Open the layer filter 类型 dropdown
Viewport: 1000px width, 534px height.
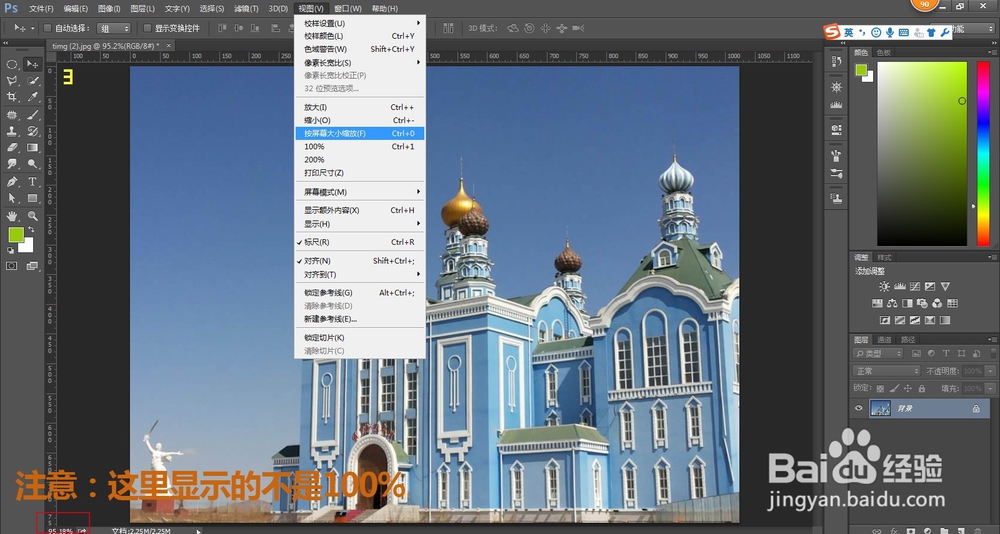click(x=878, y=353)
